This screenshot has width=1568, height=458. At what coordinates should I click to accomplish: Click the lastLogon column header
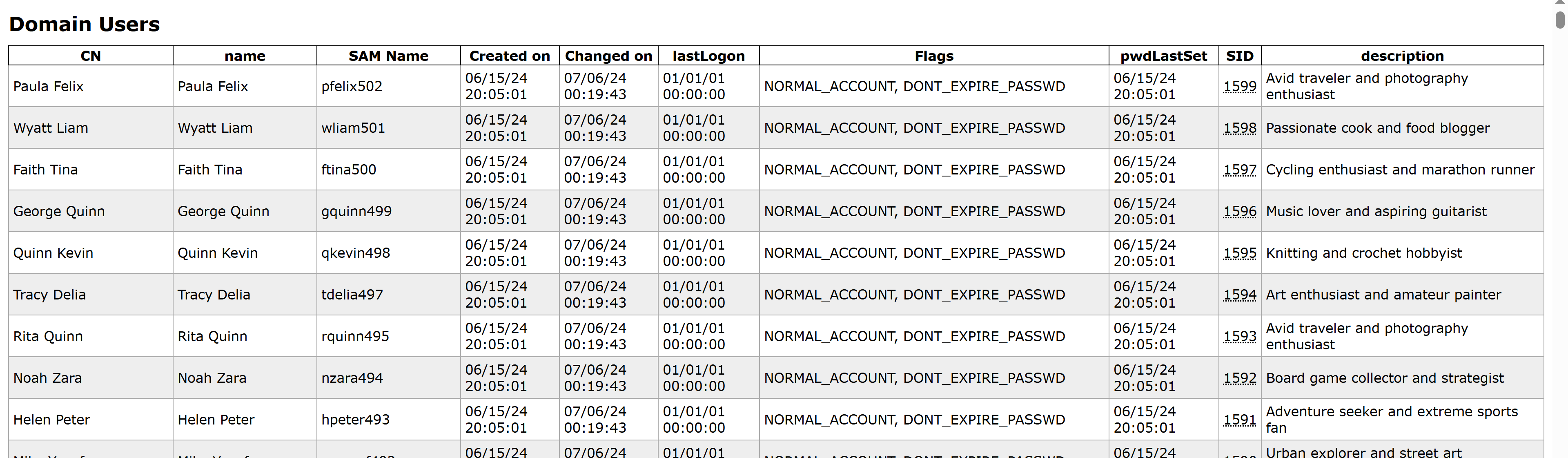click(708, 56)
